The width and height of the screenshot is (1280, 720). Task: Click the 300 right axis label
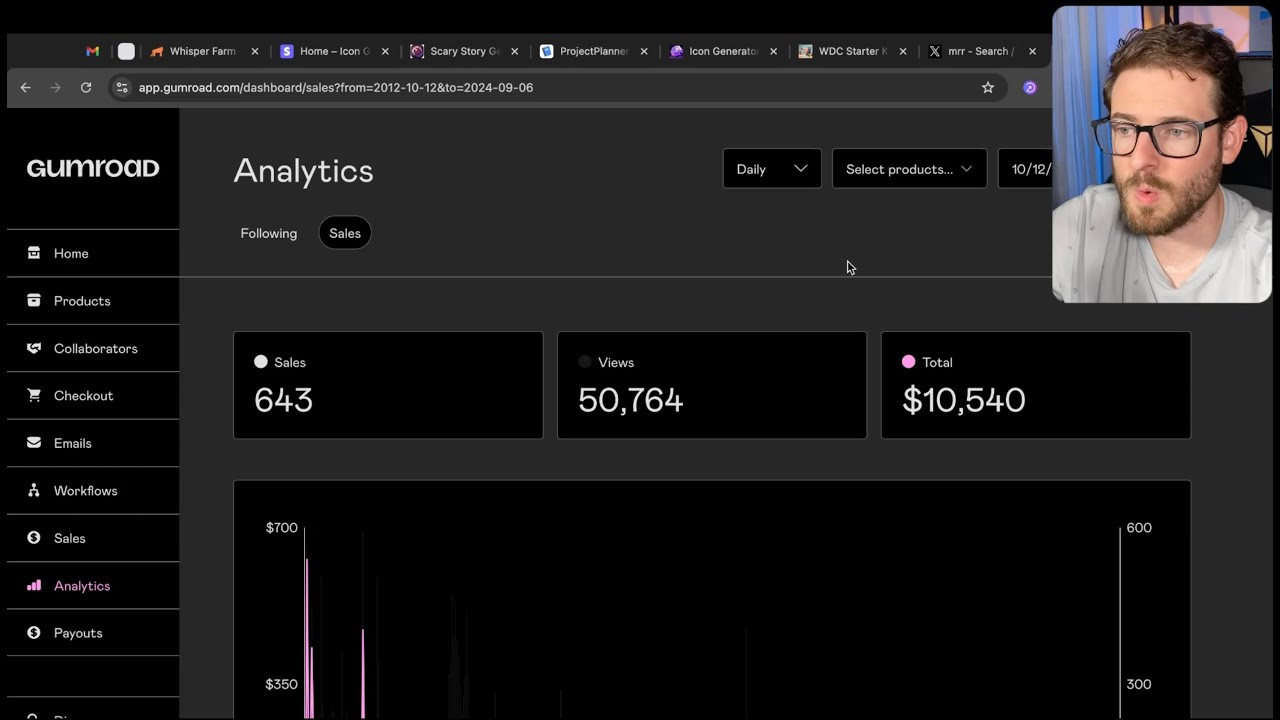[1139, 684]
